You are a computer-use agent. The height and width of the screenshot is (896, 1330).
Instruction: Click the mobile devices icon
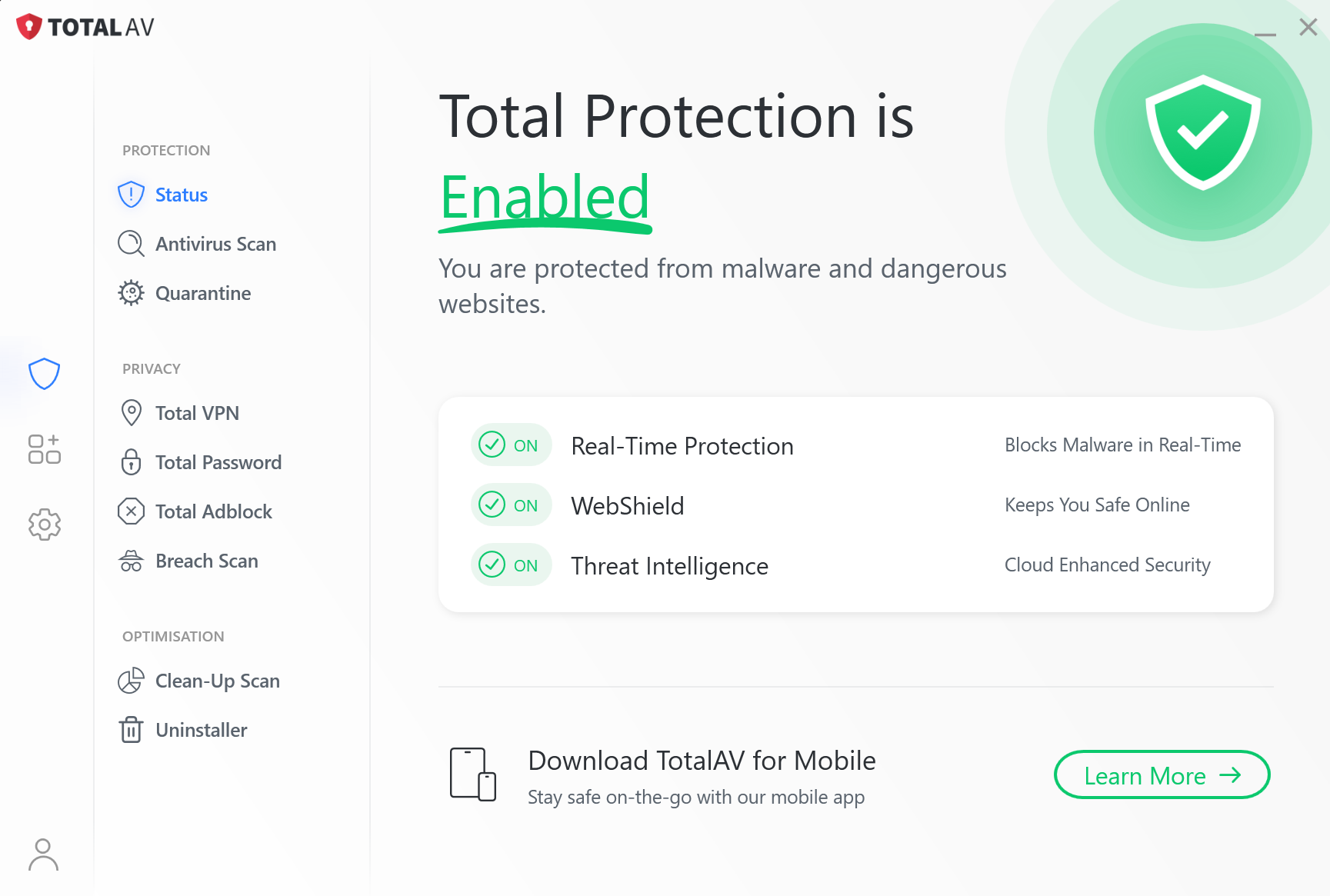[473, 774]
